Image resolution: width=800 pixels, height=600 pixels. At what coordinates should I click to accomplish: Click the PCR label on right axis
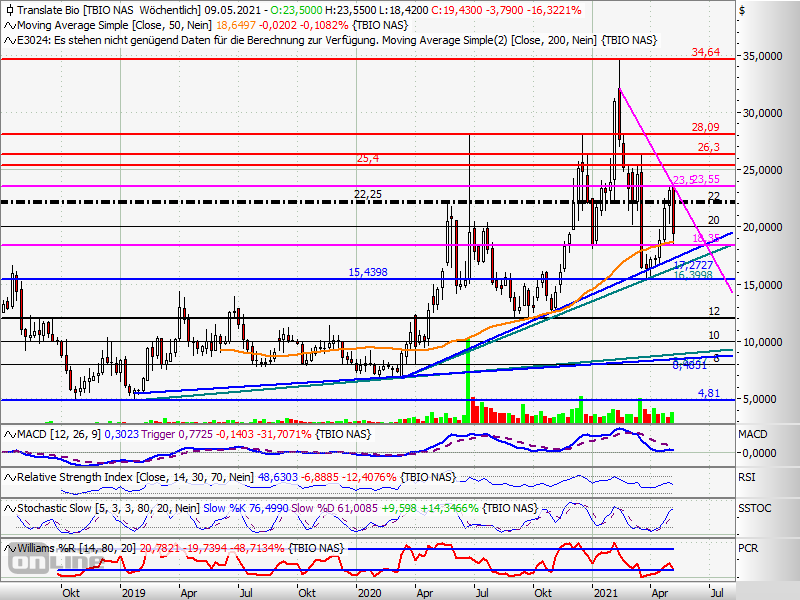pos(749,549)
